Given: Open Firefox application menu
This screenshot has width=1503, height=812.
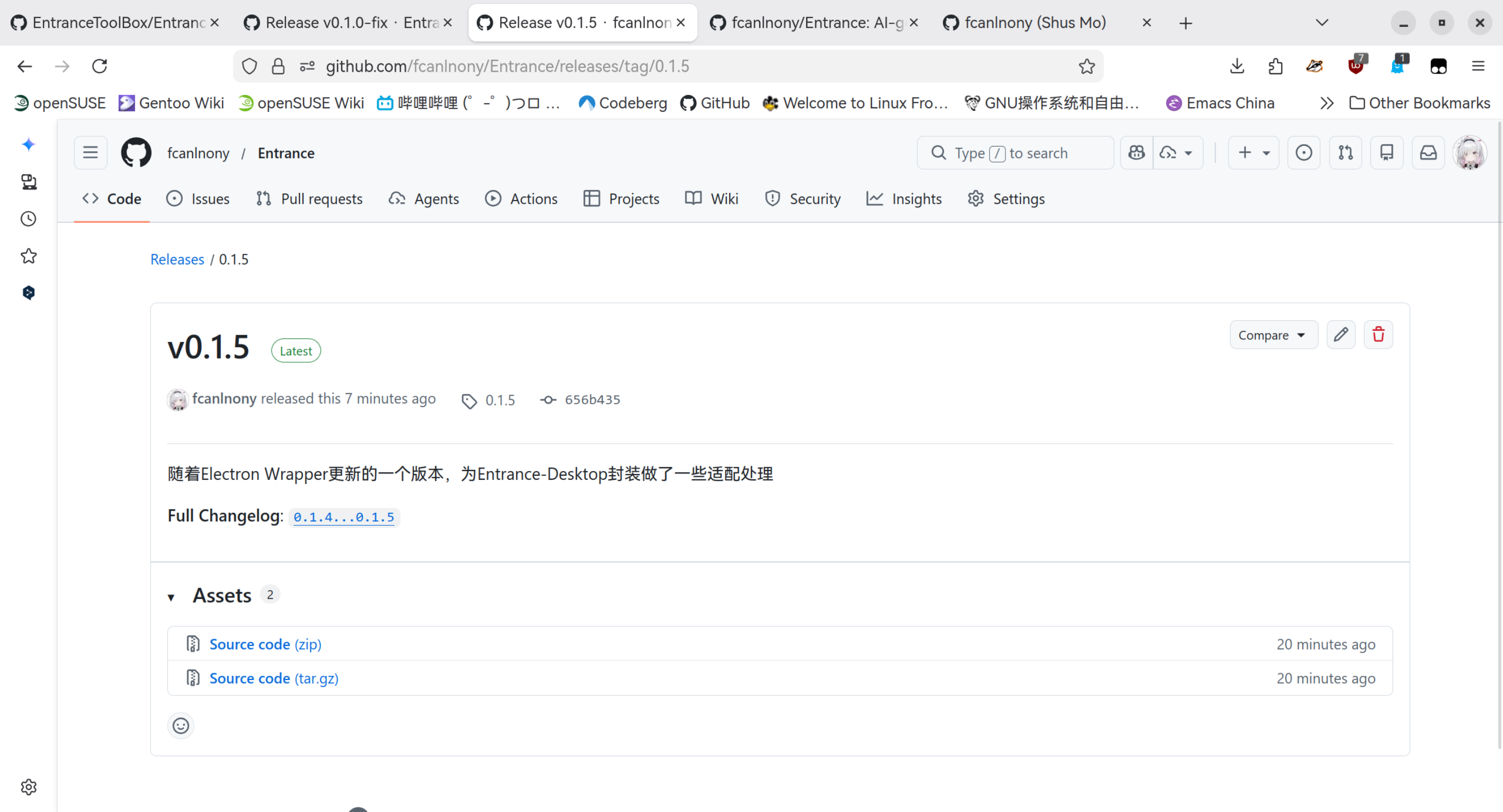Looking at the screenshot, I should pyautogui.click(x=1478, y=67).
